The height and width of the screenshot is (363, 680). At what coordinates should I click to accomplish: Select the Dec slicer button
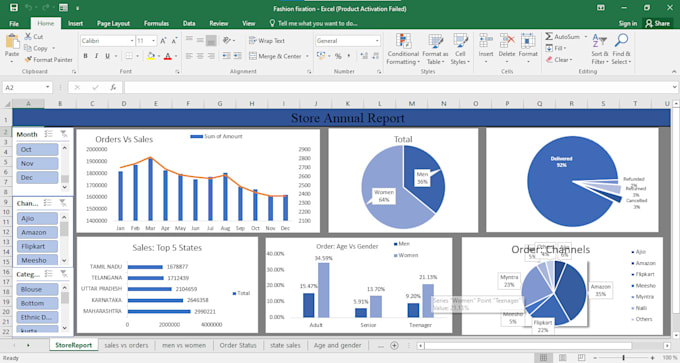(x=37, y=177)
